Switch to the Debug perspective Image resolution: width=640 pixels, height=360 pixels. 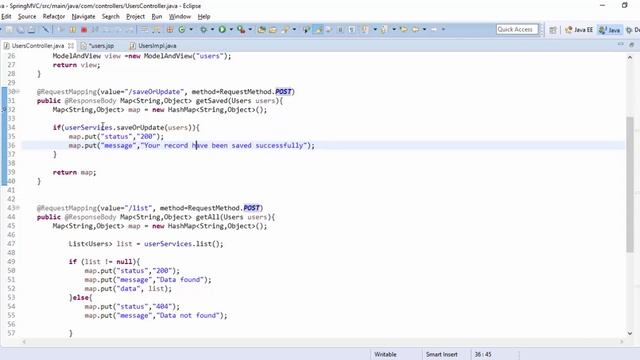[633, 30]
